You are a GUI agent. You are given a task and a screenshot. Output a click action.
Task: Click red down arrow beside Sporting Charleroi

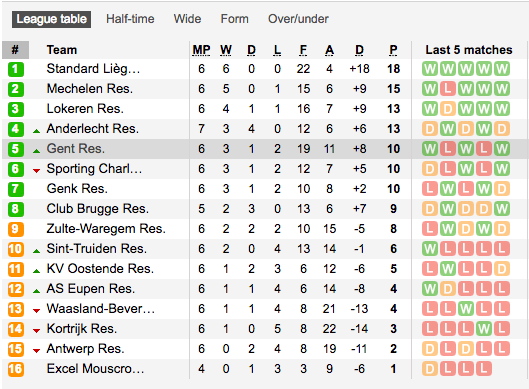36,171
